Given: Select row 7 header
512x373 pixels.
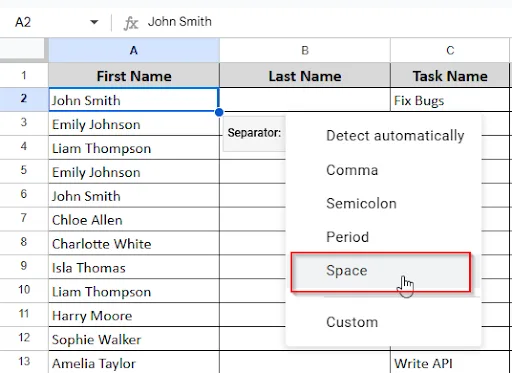Looking at the screenshot, I should pyautogui.click(x=24, y=219).
